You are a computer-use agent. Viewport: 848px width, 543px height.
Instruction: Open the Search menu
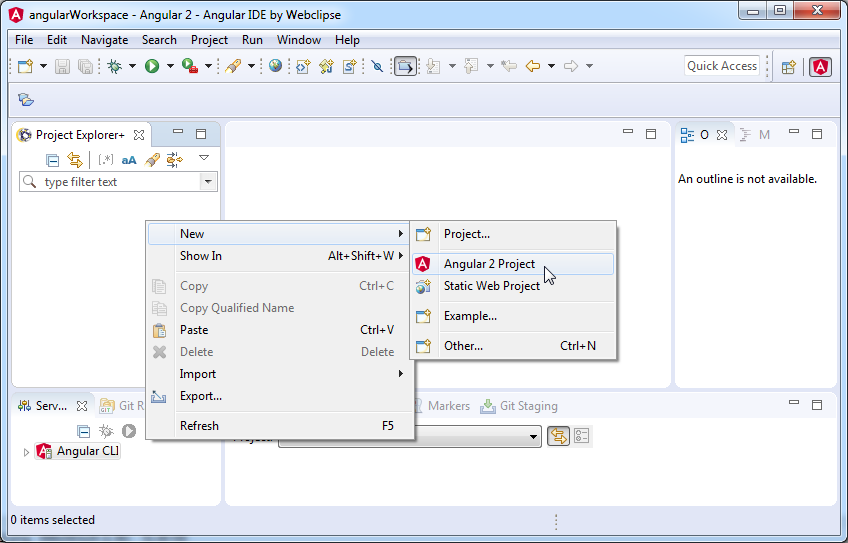pyautogui.click(x=159, y=40)
